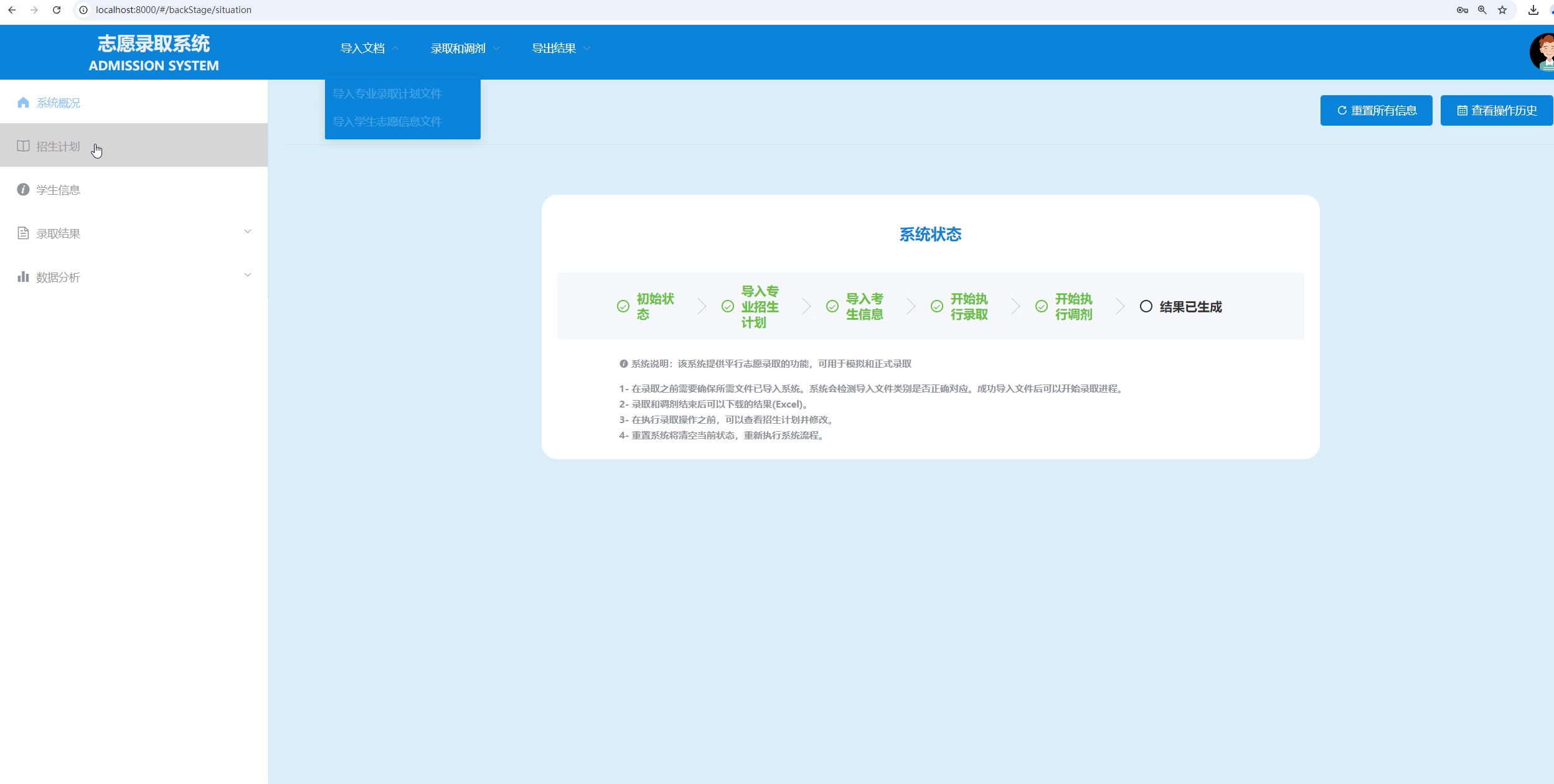Image resolution: width=1554 pixels, height=784 pixels.
Task: Click the 开始执行调剂 step checkmark
Action: (1041, 306)
